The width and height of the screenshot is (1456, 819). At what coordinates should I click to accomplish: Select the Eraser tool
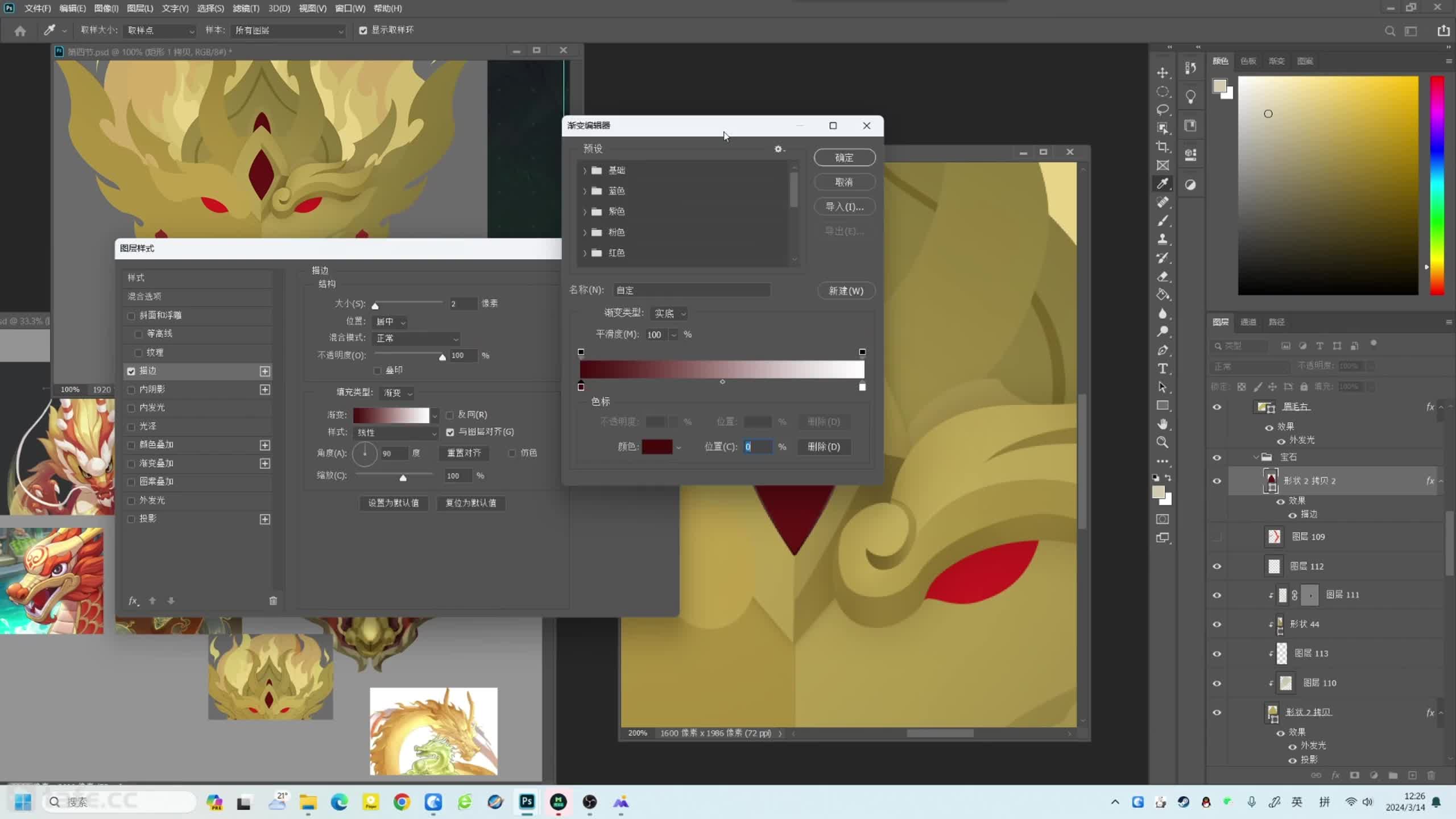pos(1163,276)
